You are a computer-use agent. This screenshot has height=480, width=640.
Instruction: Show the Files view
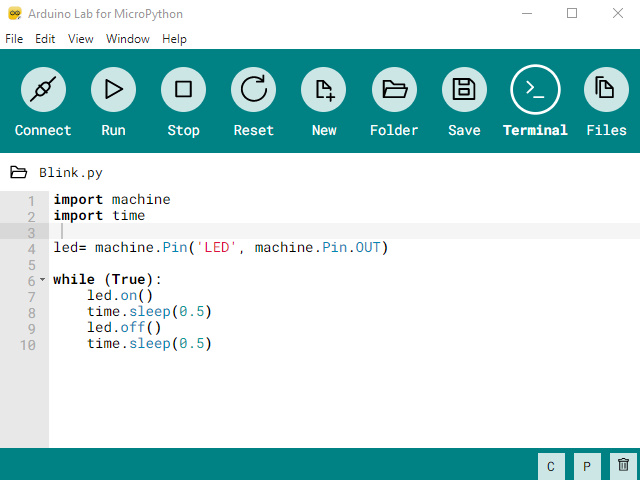tap(606, 89)
